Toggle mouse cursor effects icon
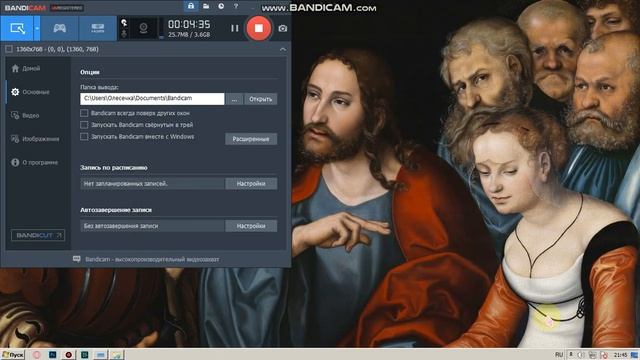640x360 pixels. click(124, 23)
